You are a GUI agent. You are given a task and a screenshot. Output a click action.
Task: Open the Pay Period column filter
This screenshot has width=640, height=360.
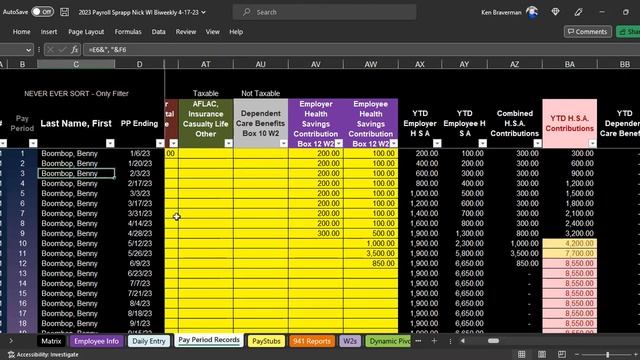pyautogui.click(x=33, y=143)
